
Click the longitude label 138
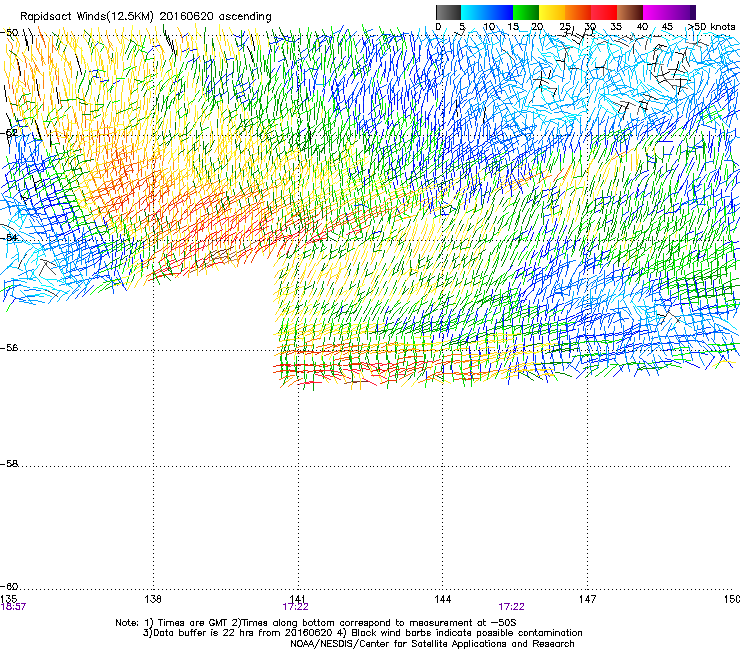(153, 599)
